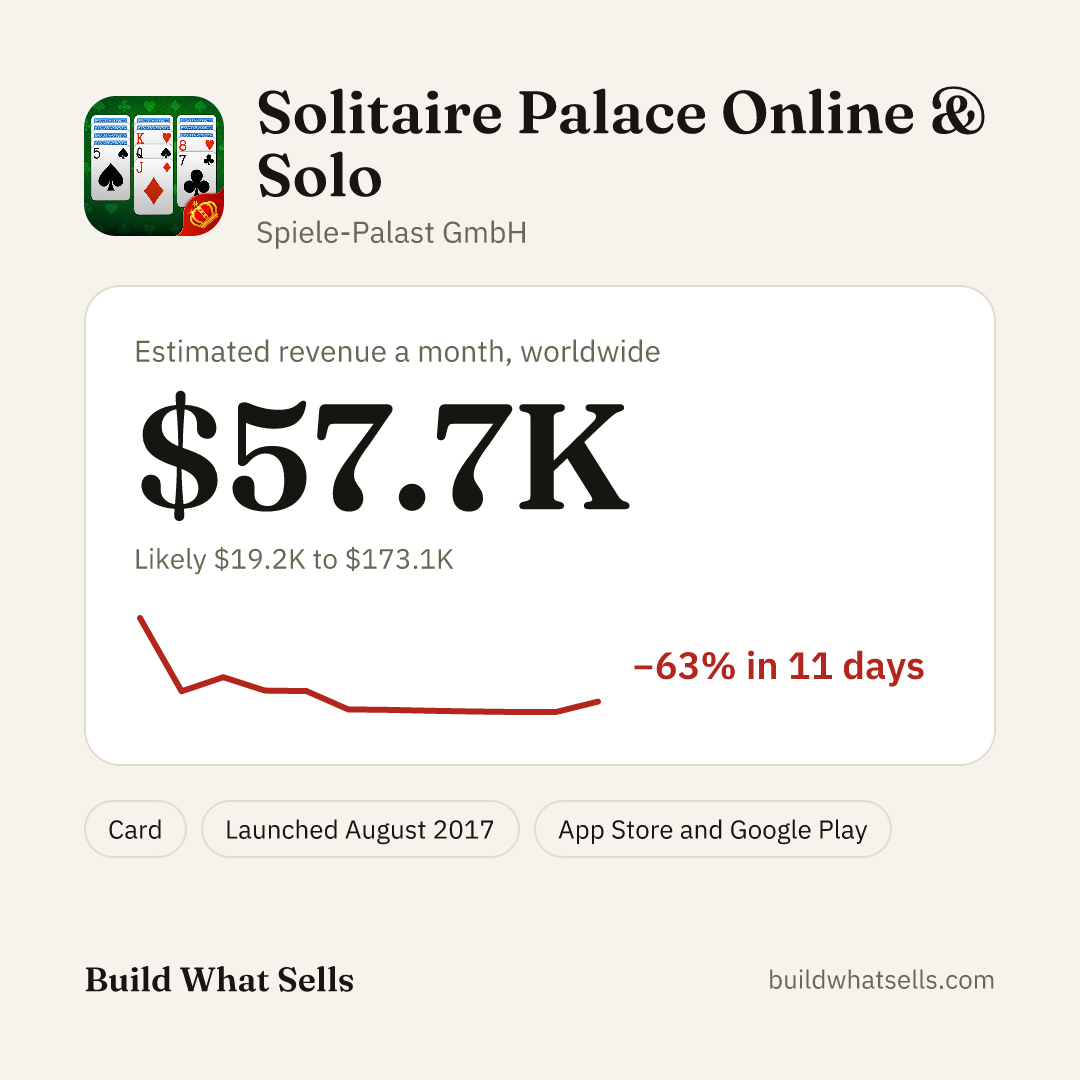The image size is (1080, 1080).
Task: Click the diamond card in app icon
Action: tap(154, 165)
